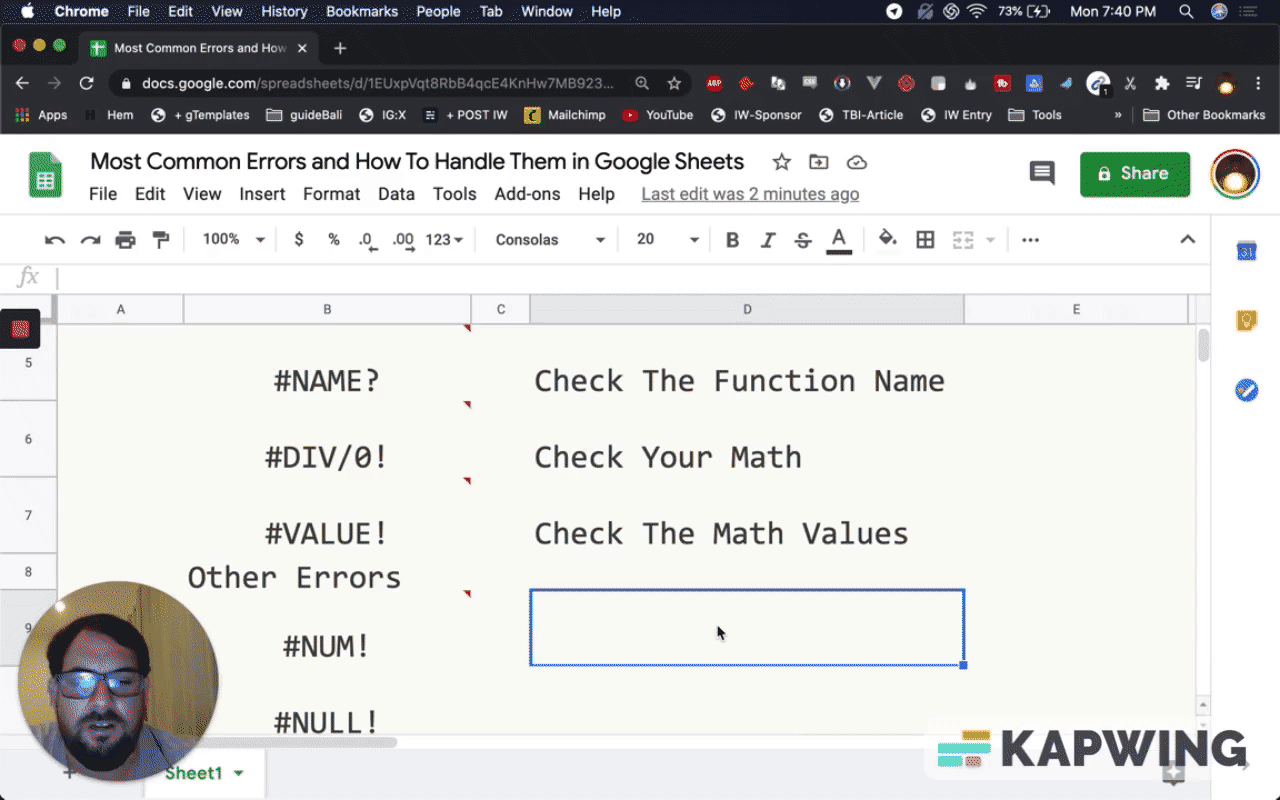Toggle italic formatting
This screenshot has width=1280, height=800.
coord(768,240)
